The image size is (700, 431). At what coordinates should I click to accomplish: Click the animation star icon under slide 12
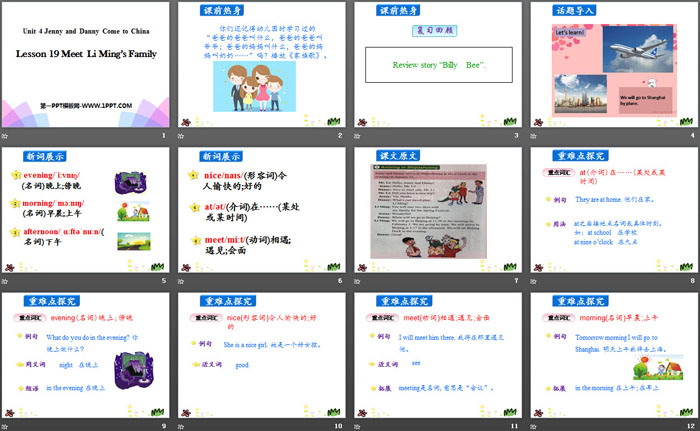pos(533,427)
